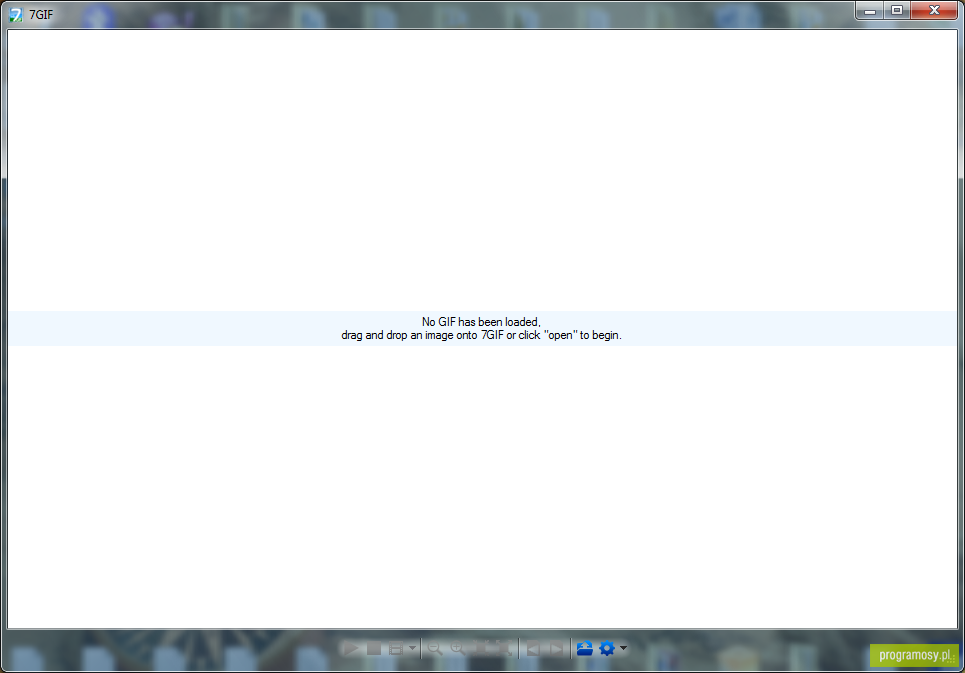Click the Stop playback square button
The height and width of the screenshot is (673, 965).
tap(374, 648)
